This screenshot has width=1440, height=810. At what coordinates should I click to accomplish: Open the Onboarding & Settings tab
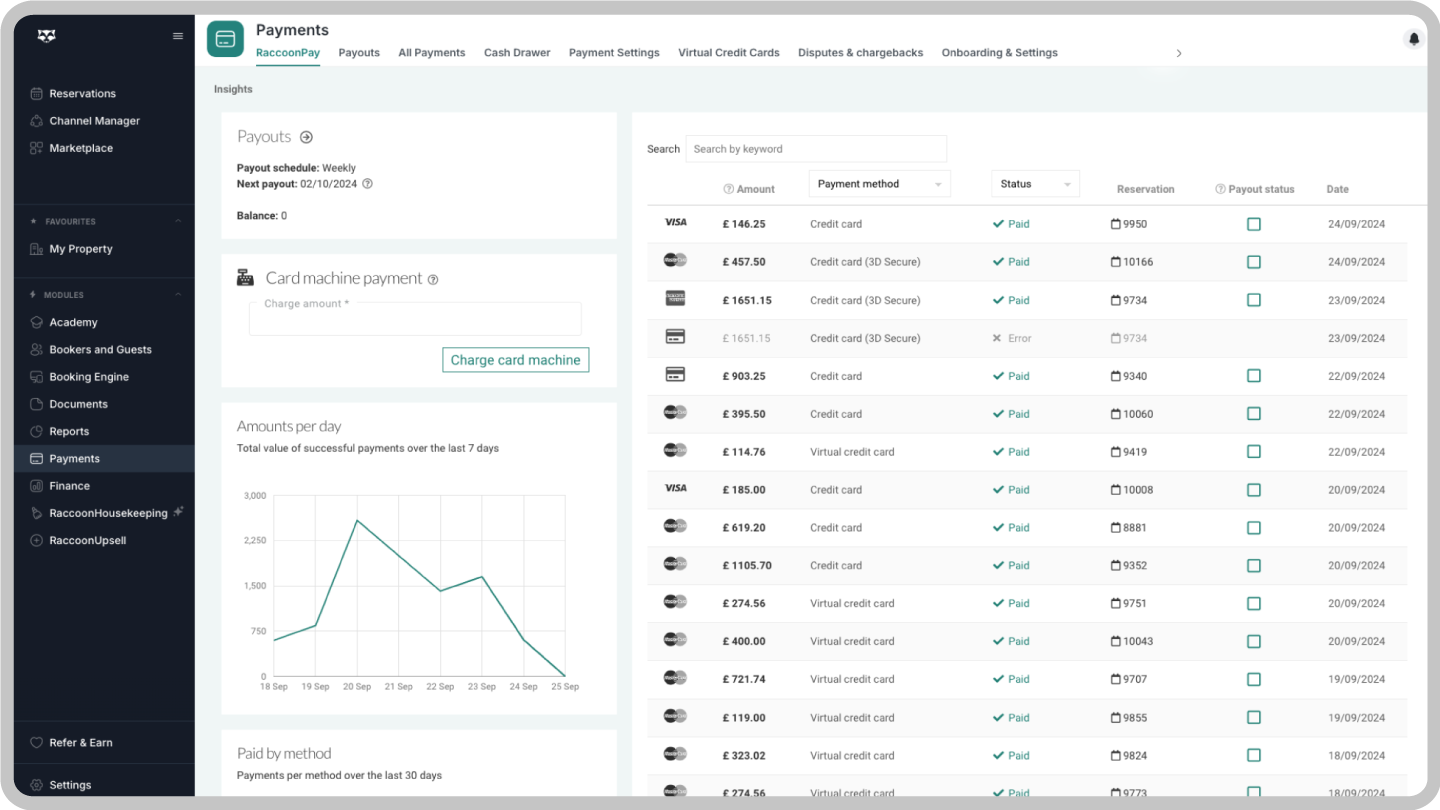[1000, 53]
